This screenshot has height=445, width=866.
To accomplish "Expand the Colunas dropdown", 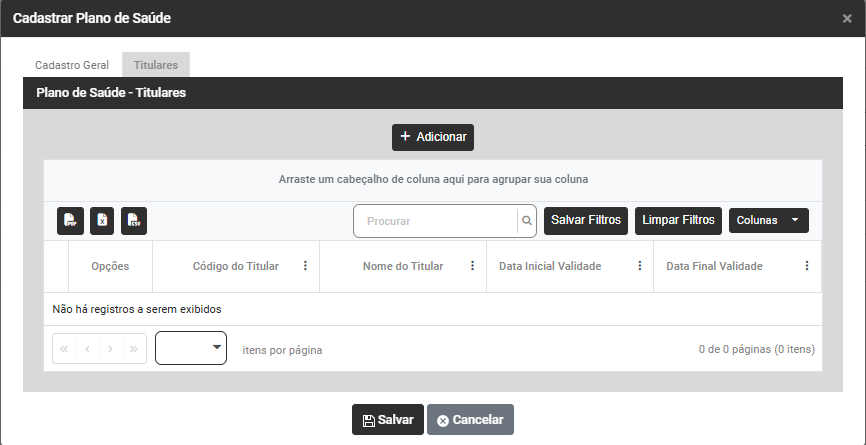I will tap(769, 220).
